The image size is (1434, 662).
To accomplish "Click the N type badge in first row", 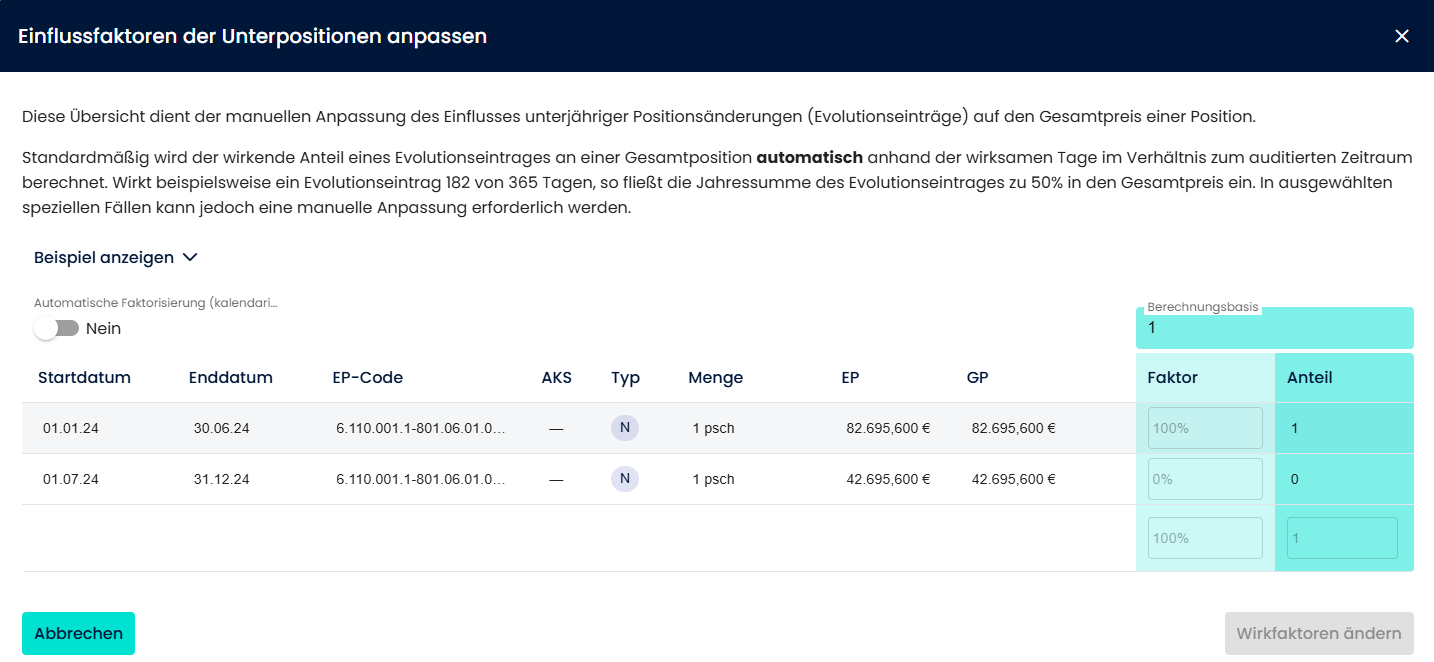I will 625,428.
